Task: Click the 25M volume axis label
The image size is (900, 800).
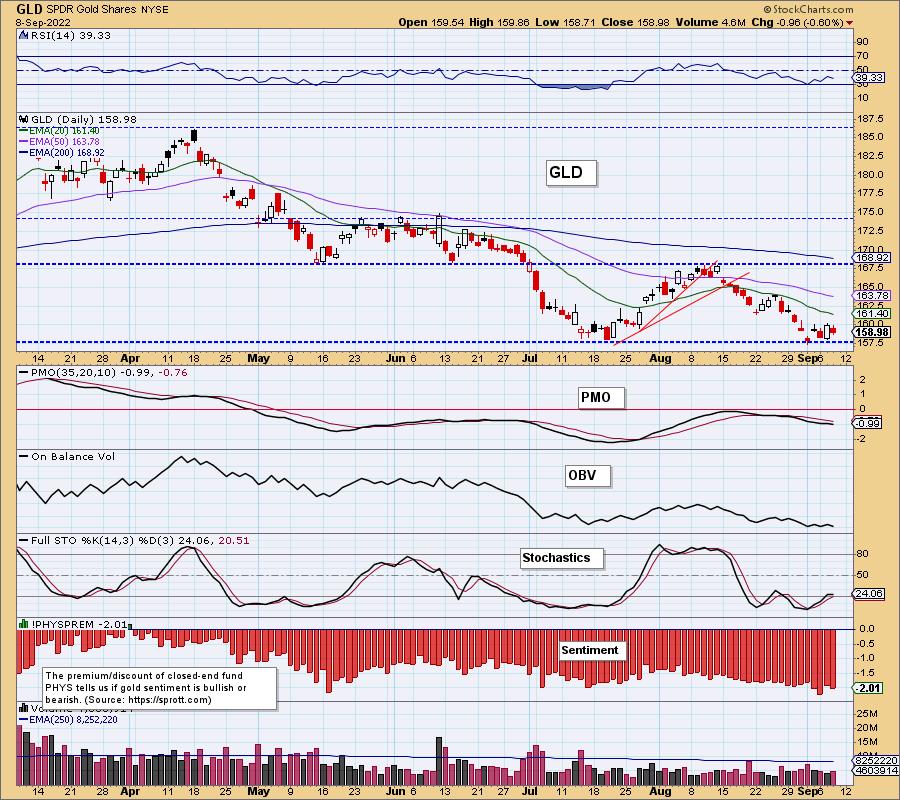Action: coord(867,714)
